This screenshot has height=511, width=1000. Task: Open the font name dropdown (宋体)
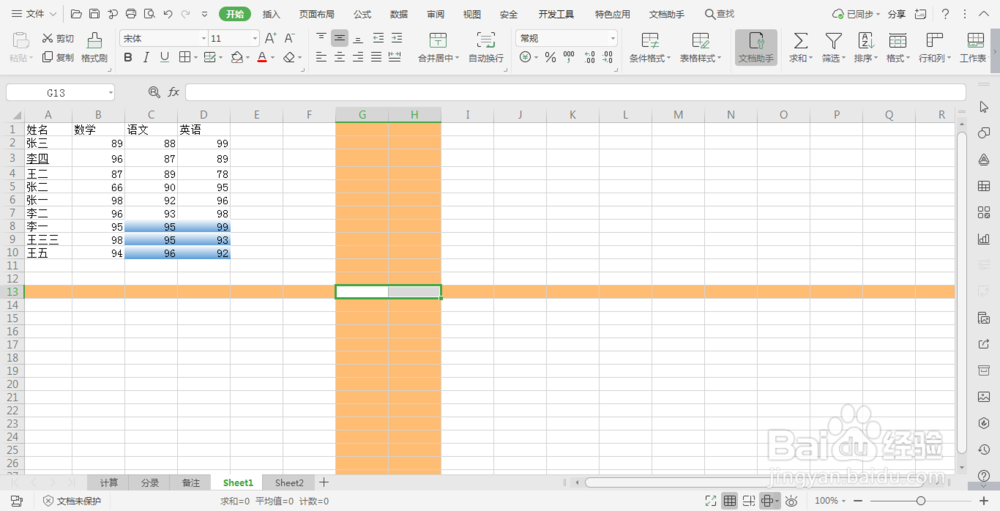point(203,38)
